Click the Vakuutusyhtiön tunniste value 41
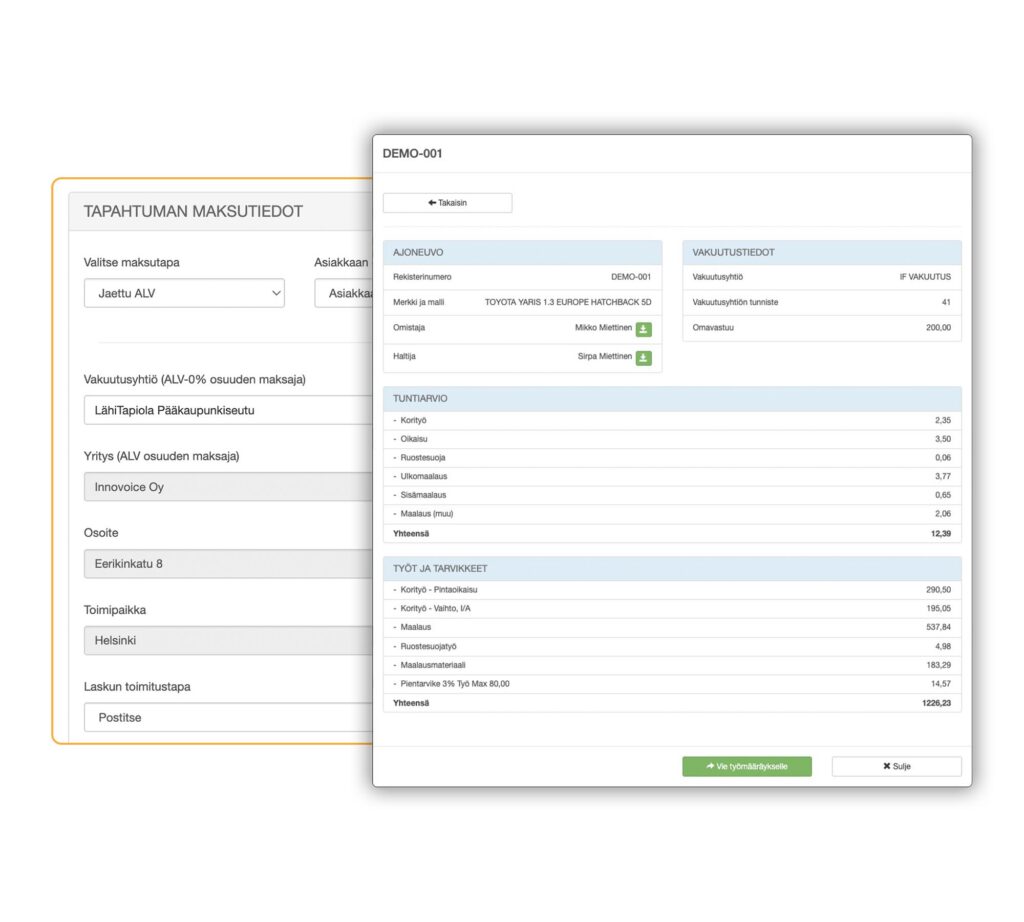 946,302
